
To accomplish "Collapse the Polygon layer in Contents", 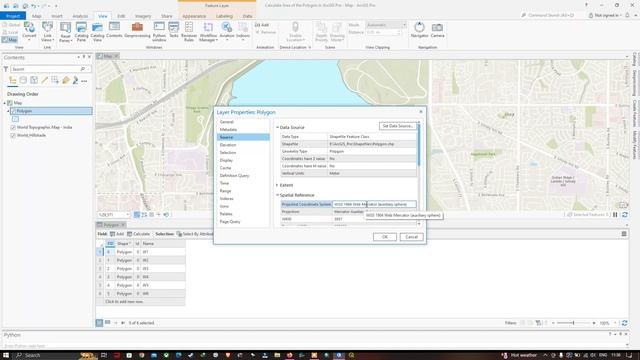I will (x=8, y=111).
